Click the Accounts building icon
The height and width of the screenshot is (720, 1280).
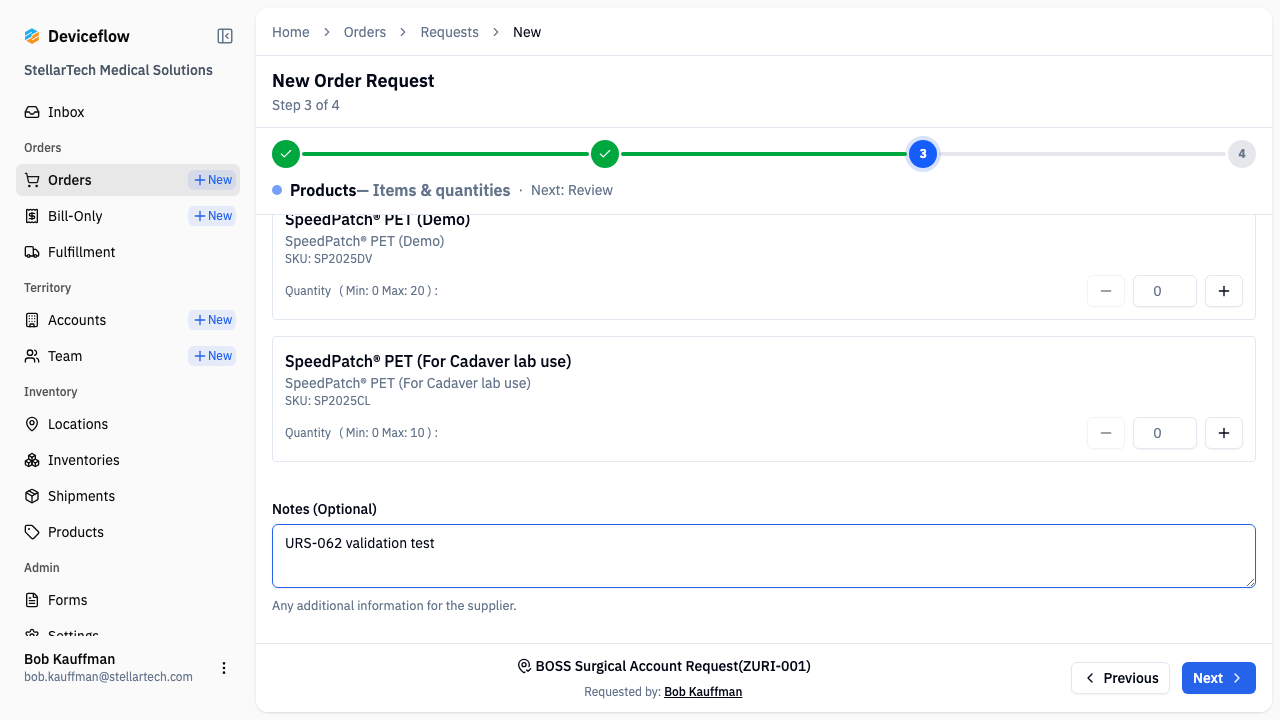click(x=32, y=320)
